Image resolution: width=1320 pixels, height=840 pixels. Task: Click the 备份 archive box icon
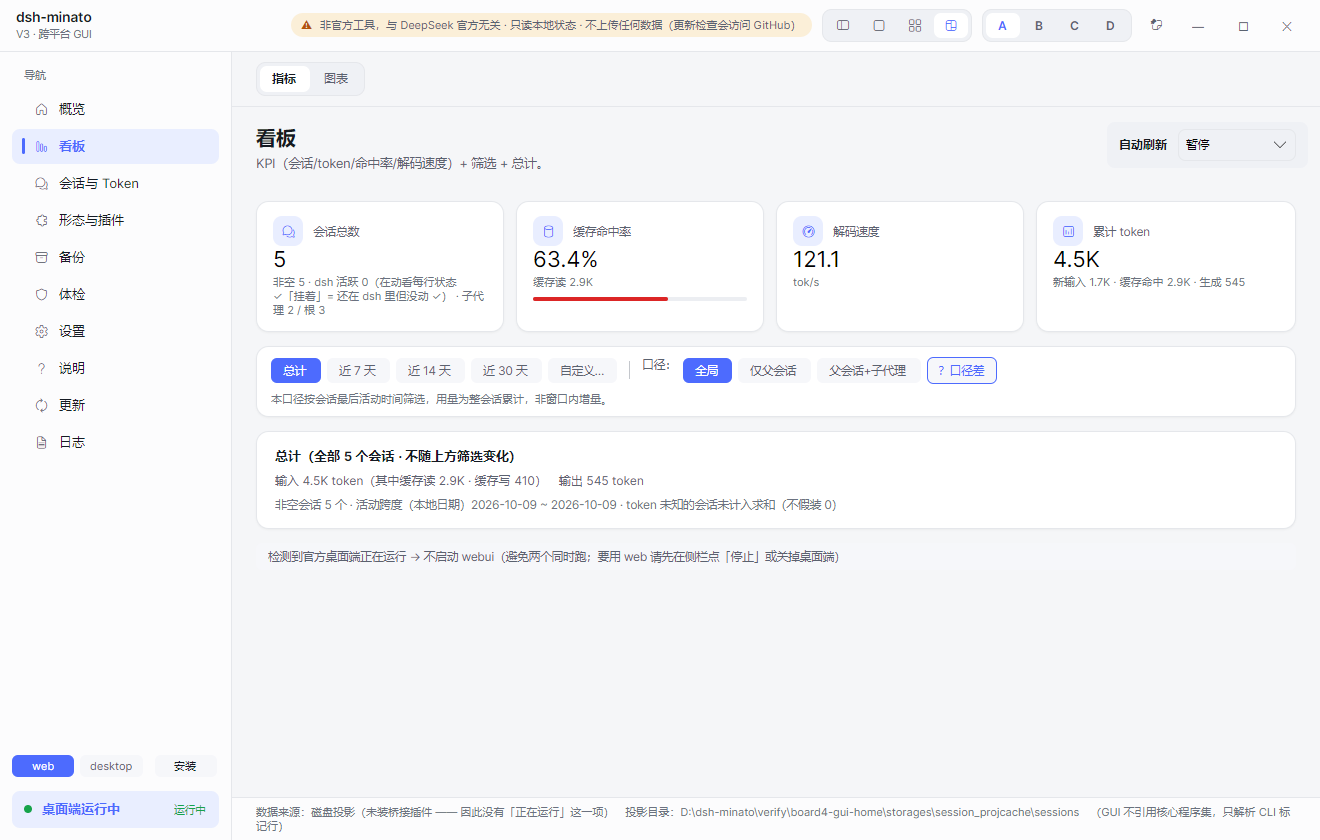[41, 257]
